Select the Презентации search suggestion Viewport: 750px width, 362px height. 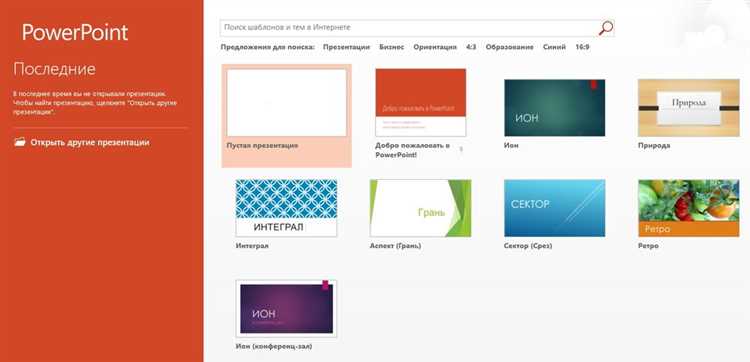tap(346, 47)
